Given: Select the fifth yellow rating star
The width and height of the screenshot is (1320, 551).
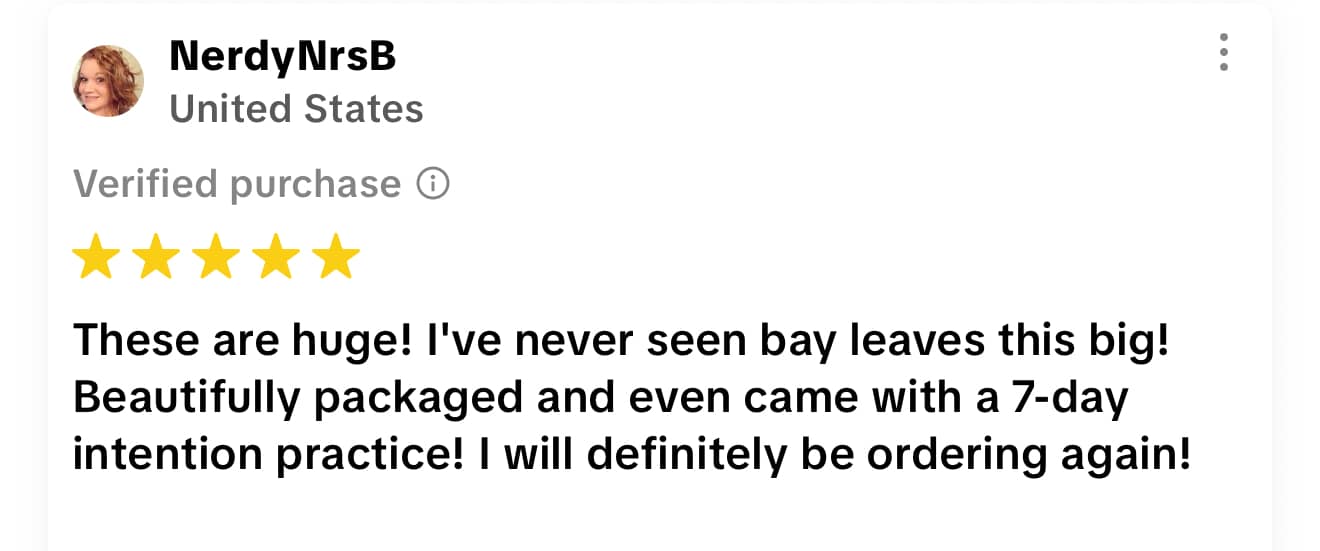Looking at the screenshot, I should point(335,257).
